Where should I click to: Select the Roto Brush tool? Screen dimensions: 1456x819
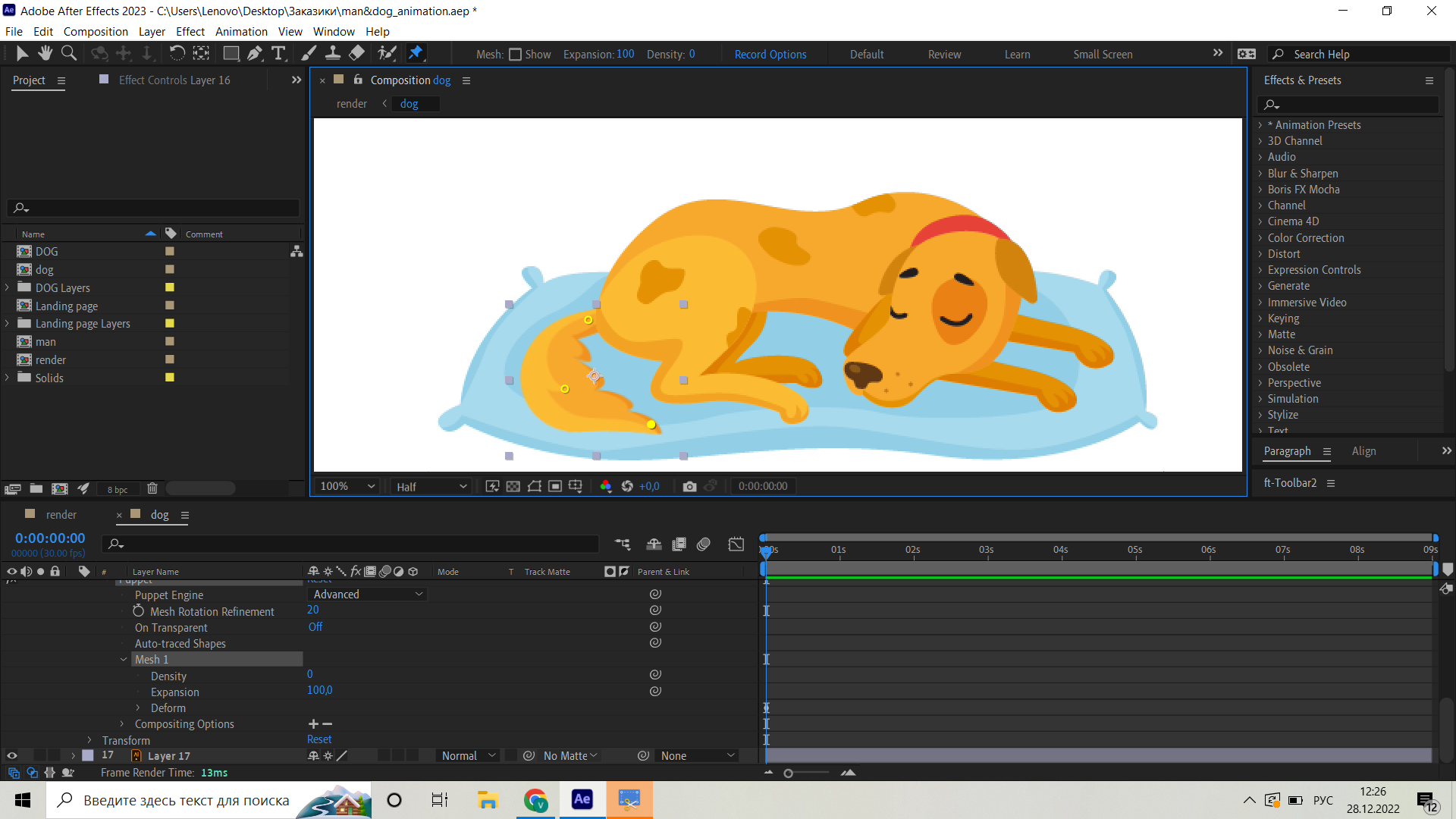click(387, 53)
